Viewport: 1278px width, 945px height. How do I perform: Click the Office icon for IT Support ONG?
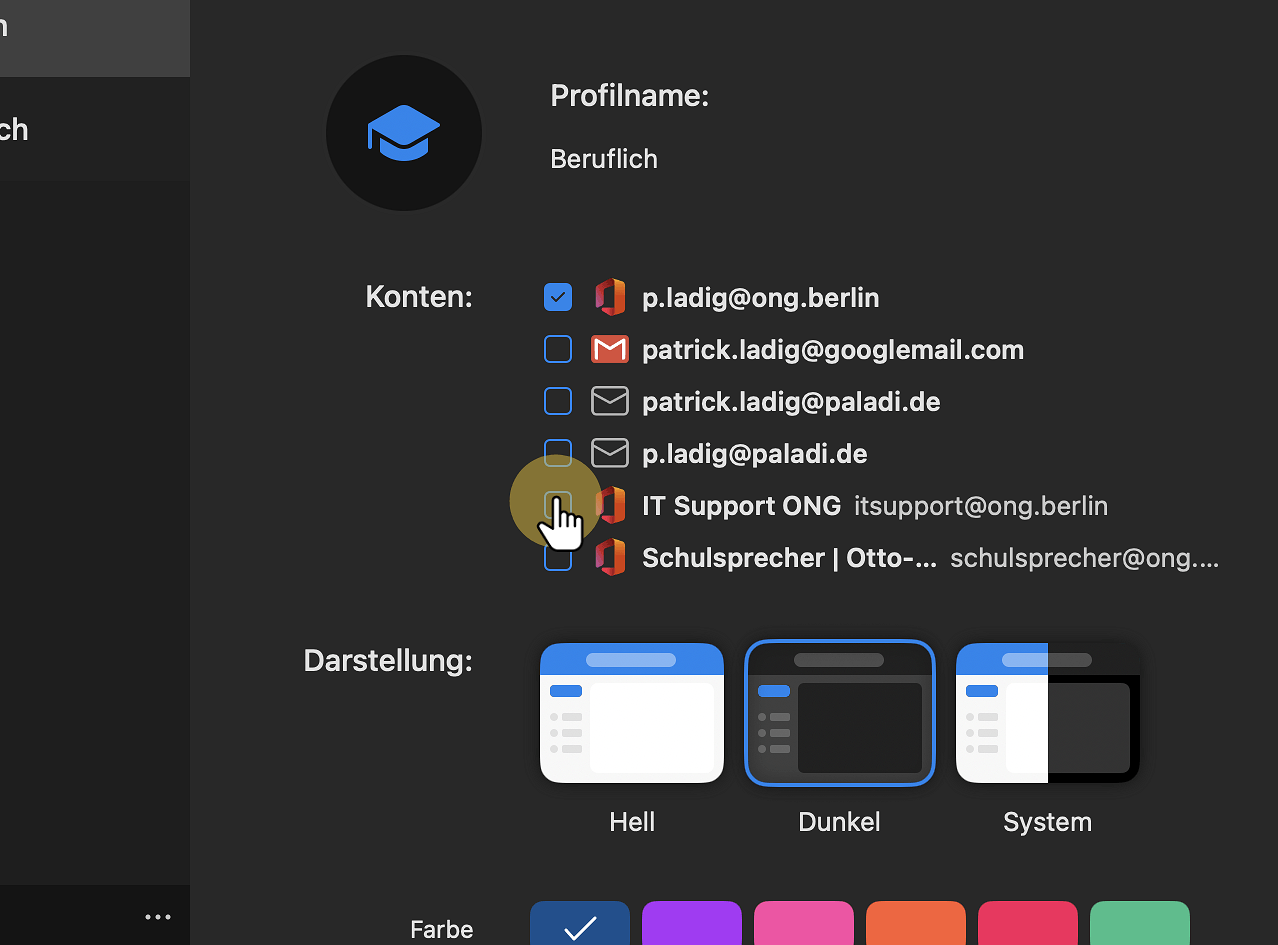click(x=610, y=506)
